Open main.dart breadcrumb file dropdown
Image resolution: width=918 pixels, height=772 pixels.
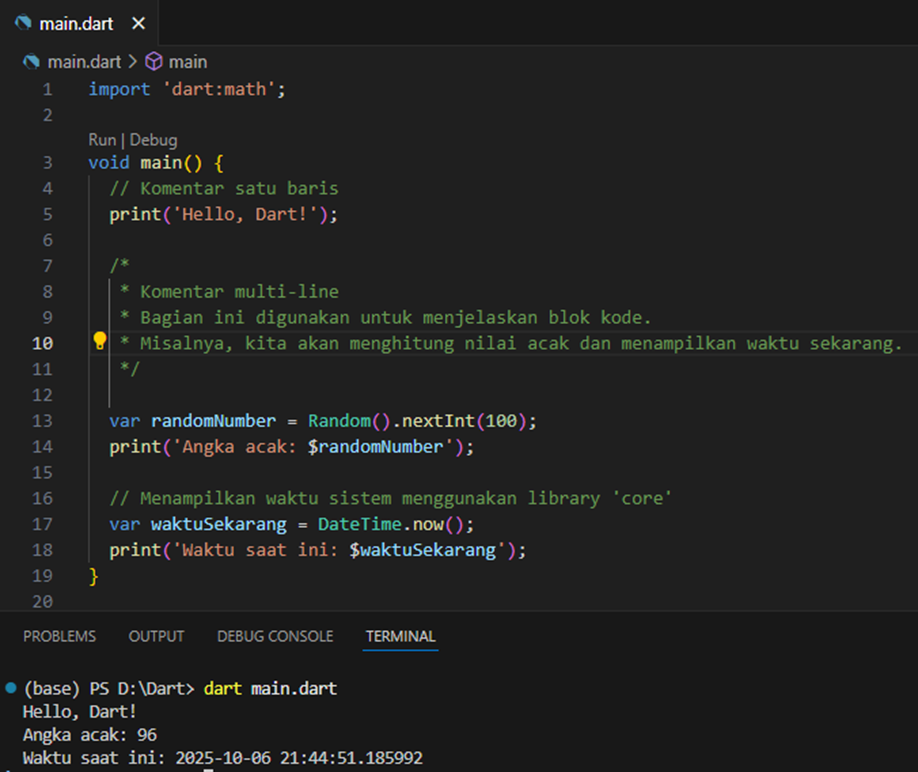pyautogui.click(x=84, y=62)
